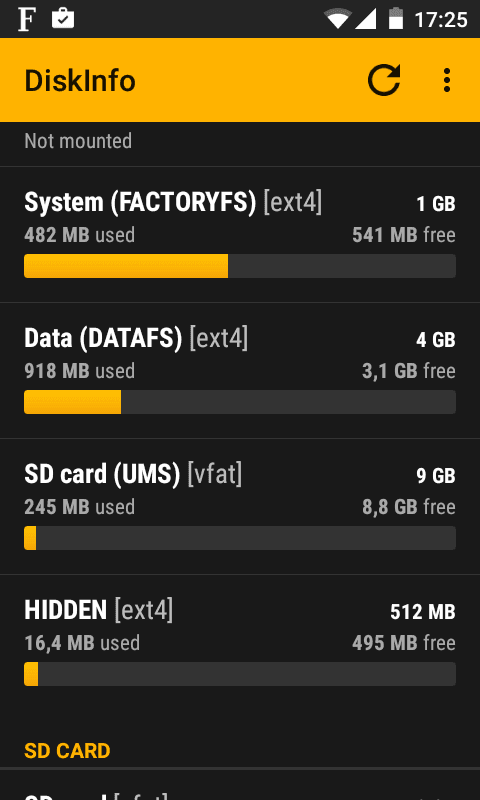
Task: Tap the F-Droid notification icon
Action: pyautogui.click(x=27, y=20)
